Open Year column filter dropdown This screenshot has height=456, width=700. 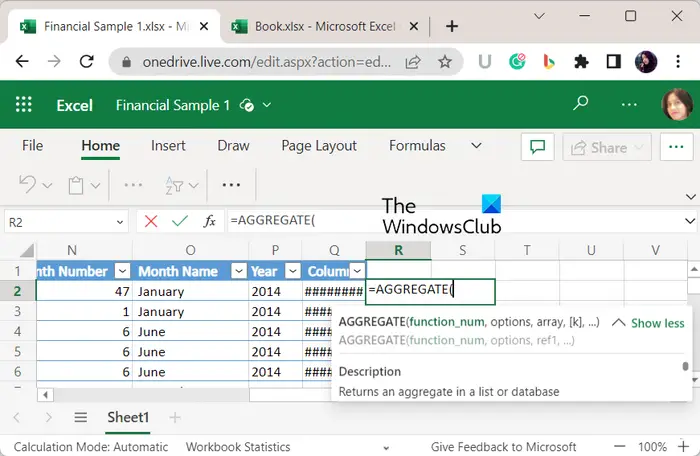tap(292, 271)
